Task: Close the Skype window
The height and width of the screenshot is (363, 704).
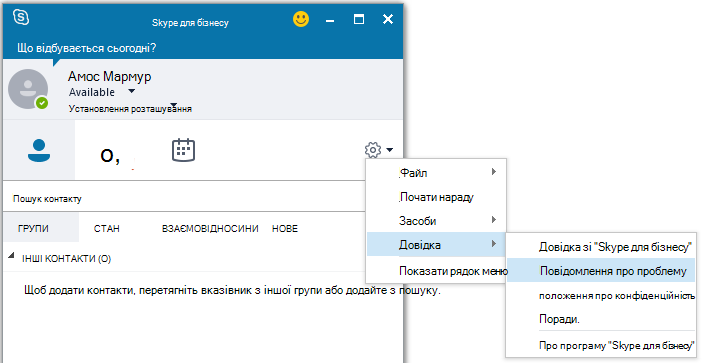Action: [388, 19]
